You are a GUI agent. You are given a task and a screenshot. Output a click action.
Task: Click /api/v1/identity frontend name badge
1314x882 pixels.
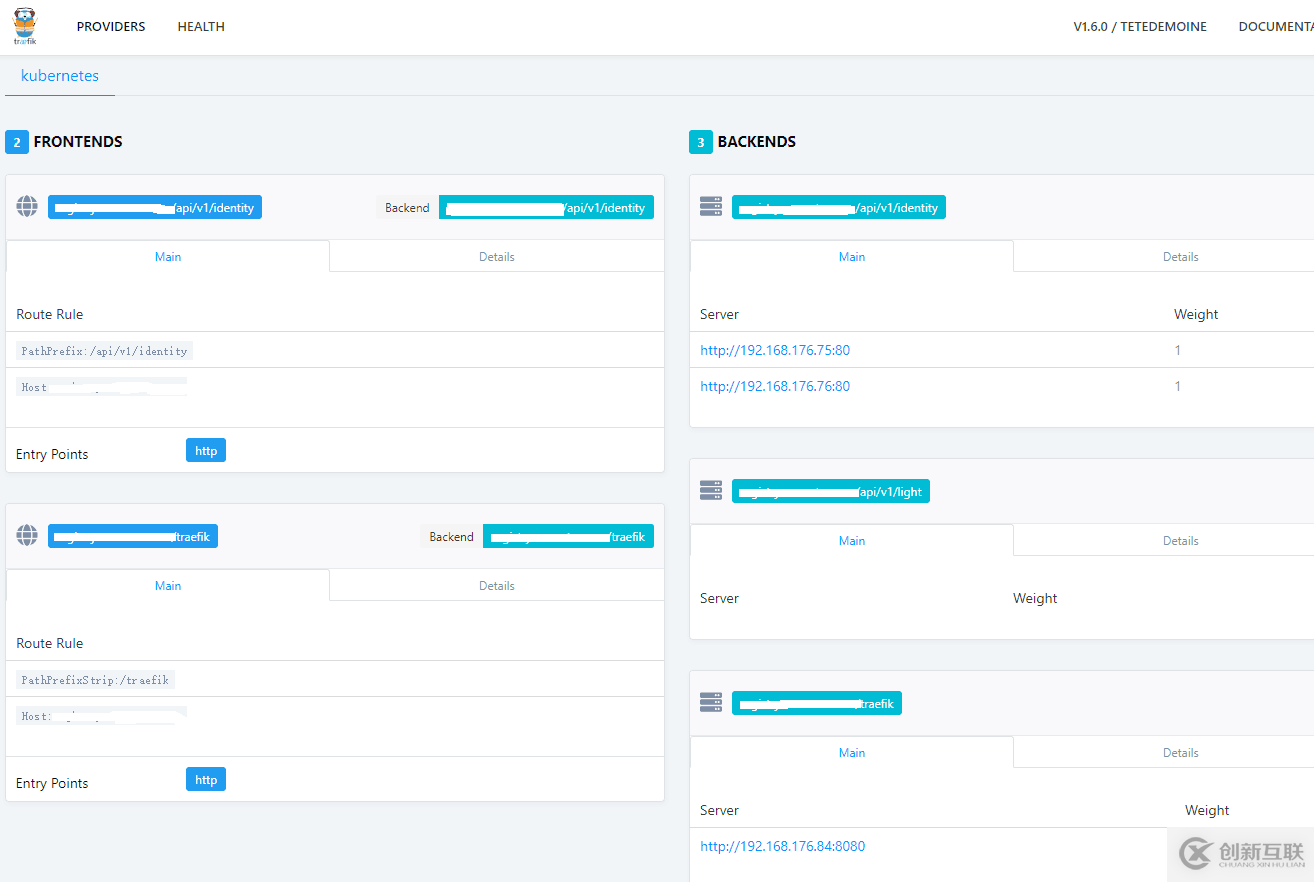pyautogui.click(x=155, y=207)
